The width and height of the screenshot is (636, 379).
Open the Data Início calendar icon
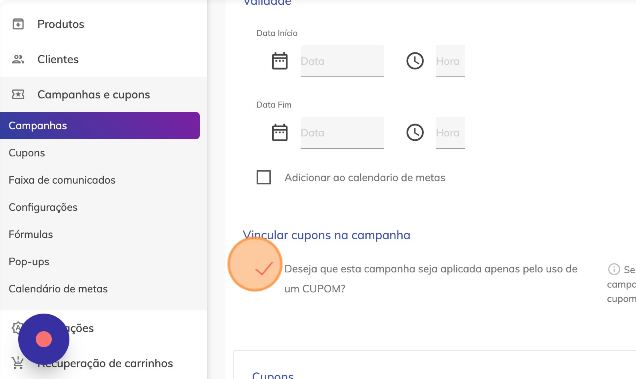[x=279, y=61]
